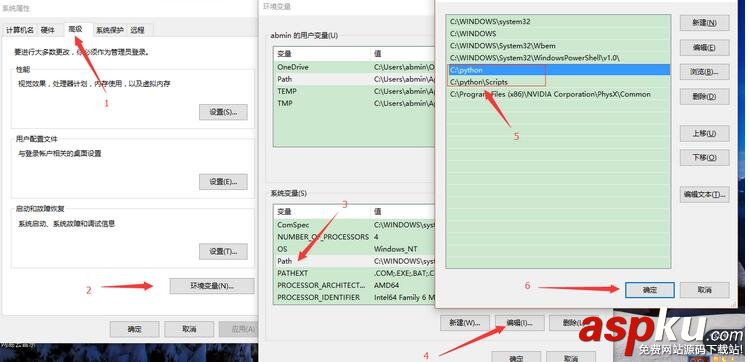This screenshot has width=749, height=362.
Task: Move the entry down with 下移(O)
Action: pos(705,158)
